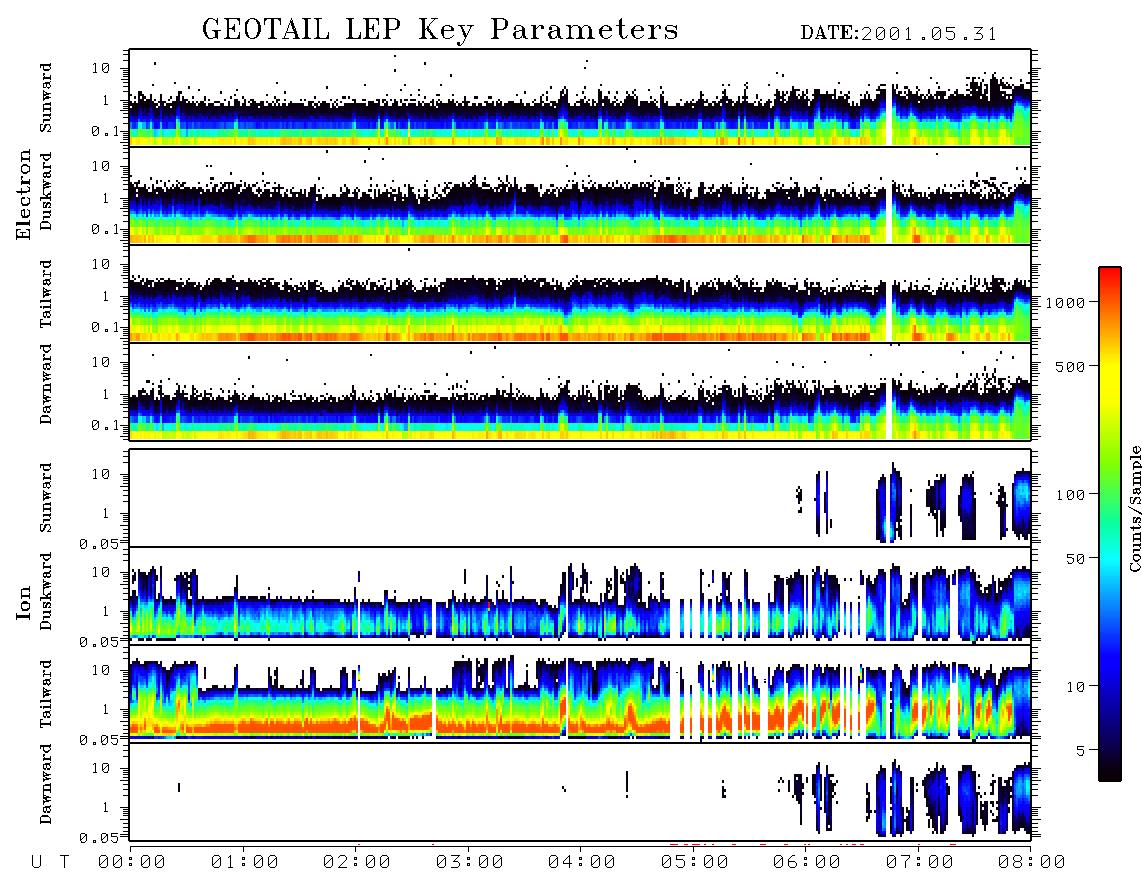Click the color bar '5' tick label
Screen dimensions: 1142x880
tap(1081, 750)
